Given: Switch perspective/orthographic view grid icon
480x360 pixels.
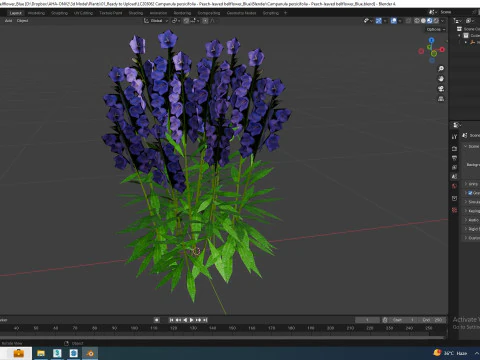Looking at the screenshot, I should 441,99.
